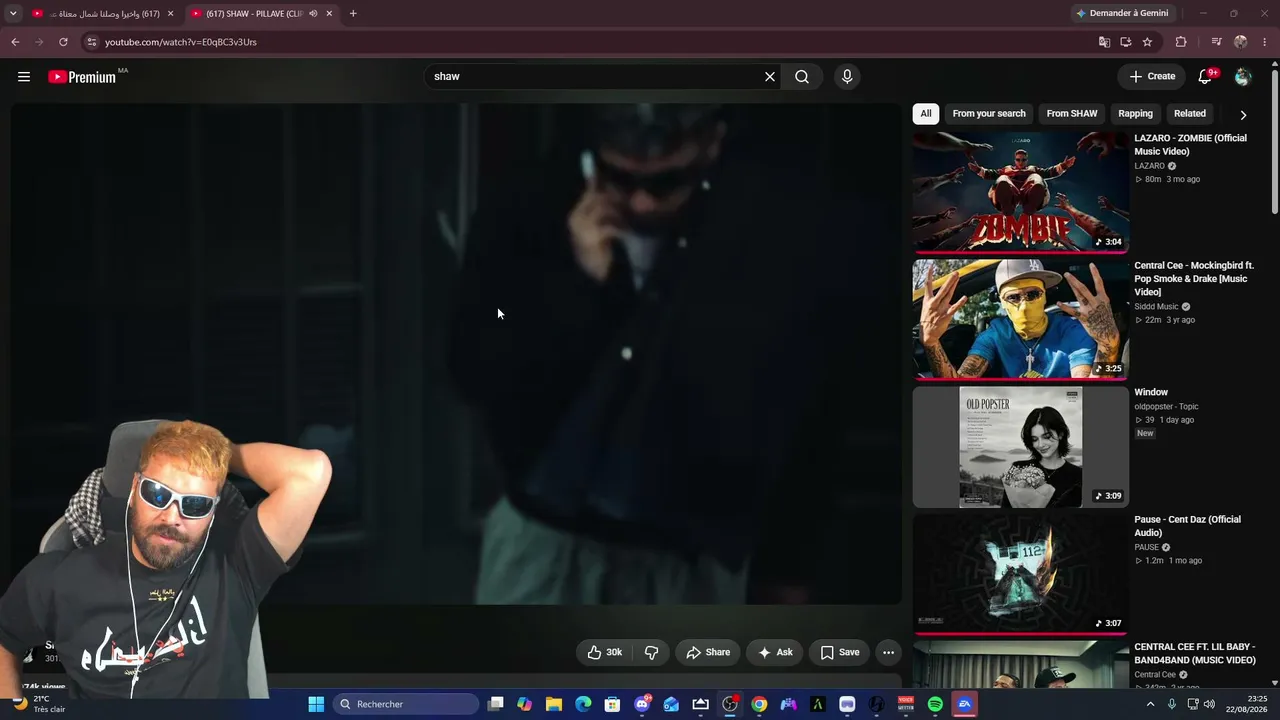This screenshot has height=720, width=1280.
Task: Open Central Cee - Mockingbird title link
Action: 1194,279
